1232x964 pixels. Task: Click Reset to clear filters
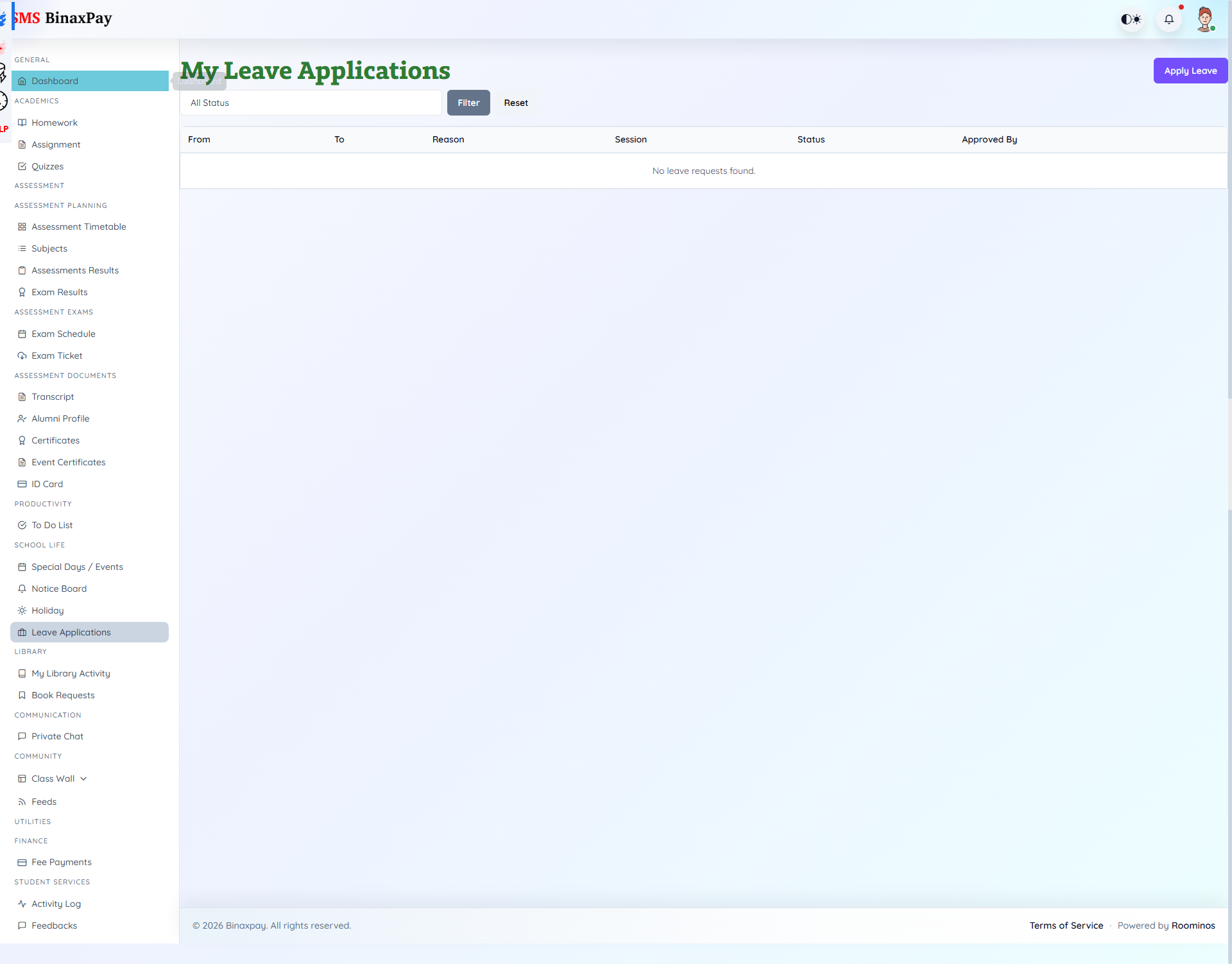[x=516, y=103]
